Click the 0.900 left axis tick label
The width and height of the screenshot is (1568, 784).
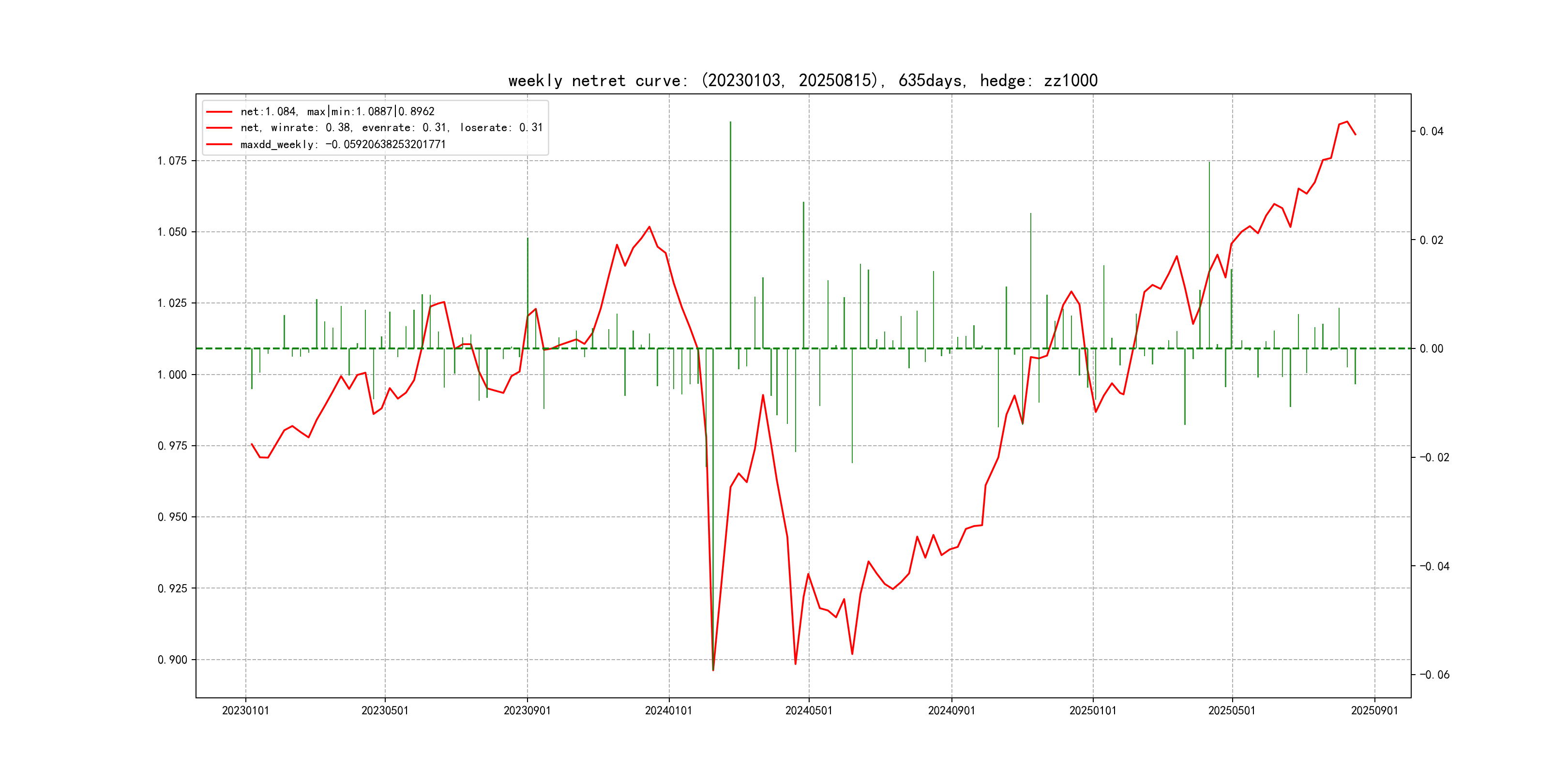pyautogui.click(x=172, y=660)
